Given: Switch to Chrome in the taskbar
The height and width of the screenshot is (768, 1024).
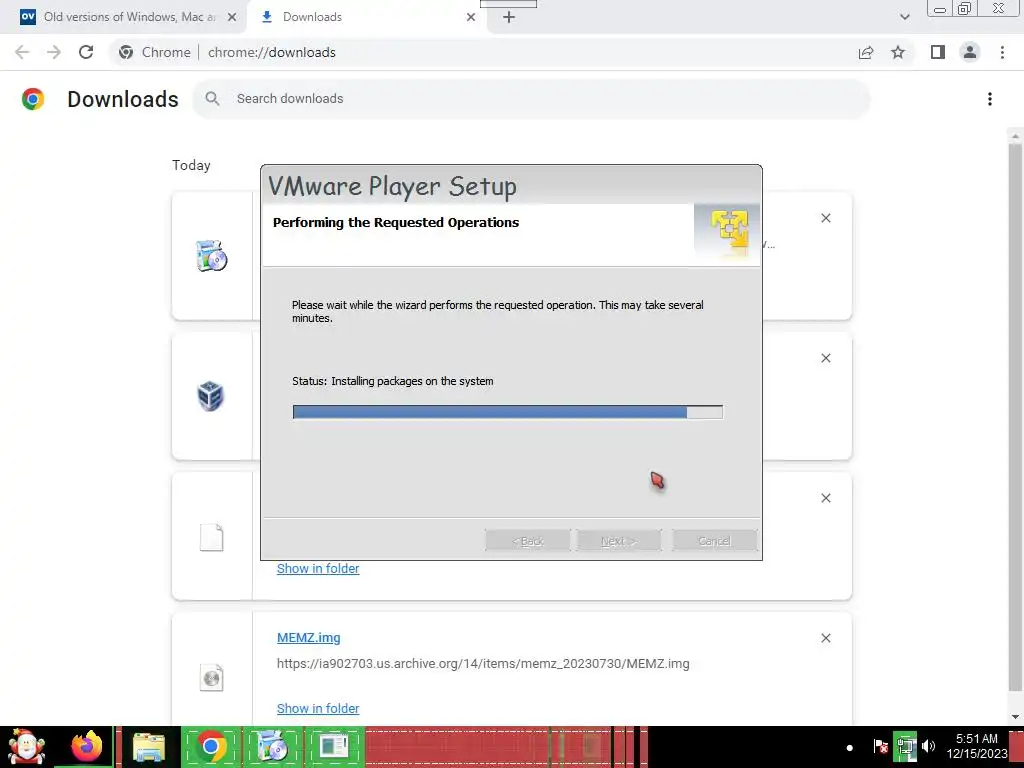Looking at the screenshot, I should (x=210, y=747).
